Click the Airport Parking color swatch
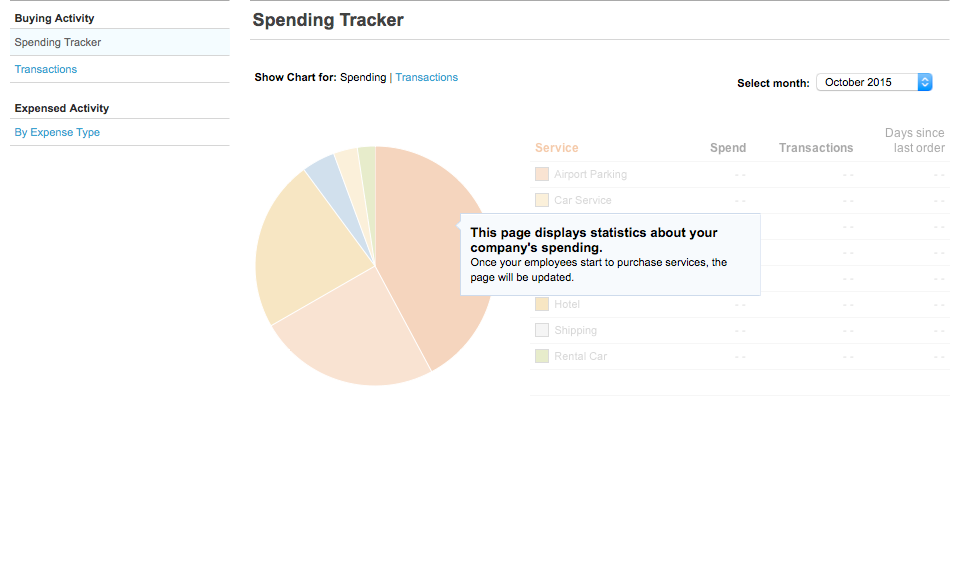This screenshot has width=960, height=573. (542, 174)
